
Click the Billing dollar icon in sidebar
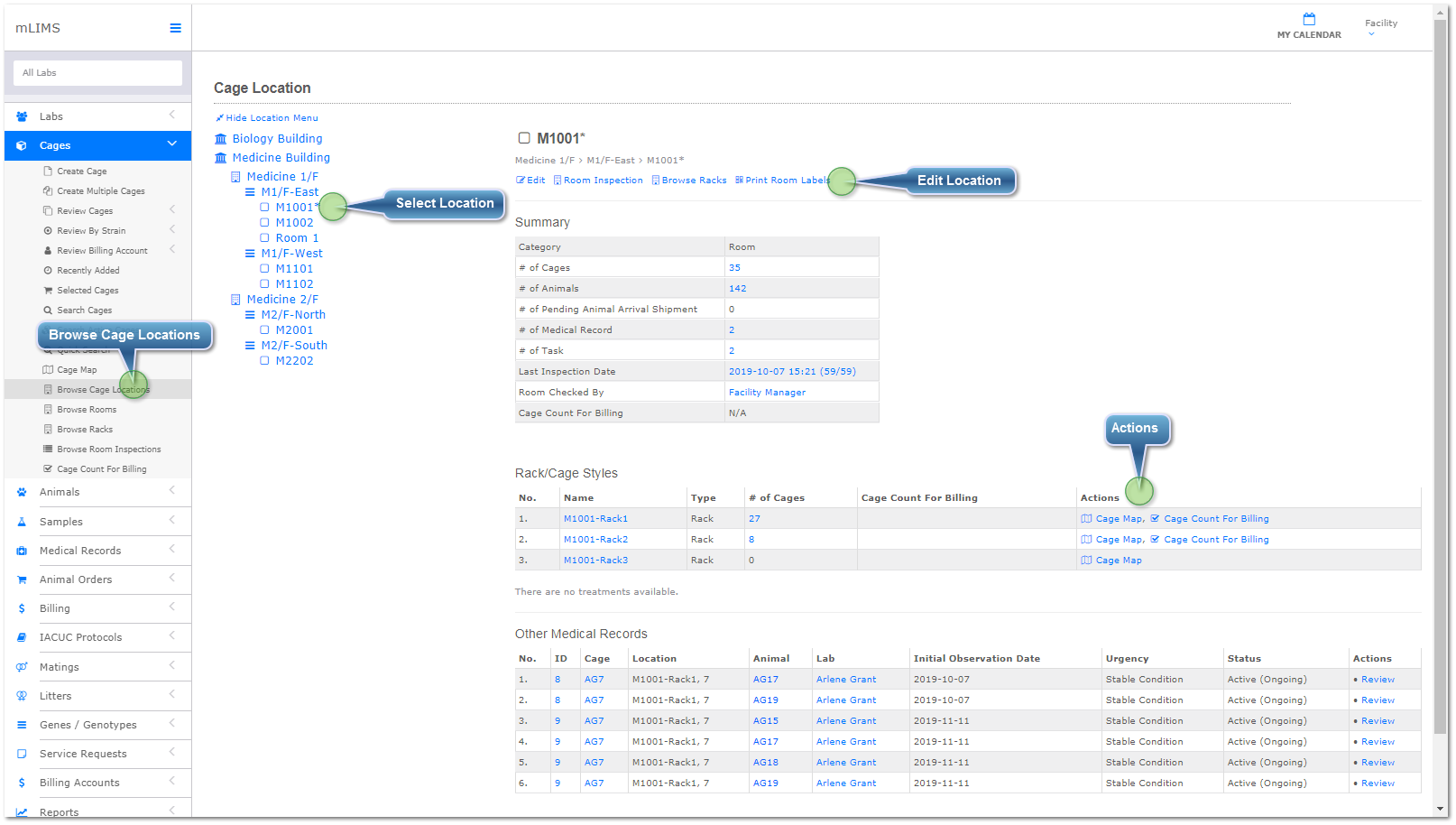point(22,608)
